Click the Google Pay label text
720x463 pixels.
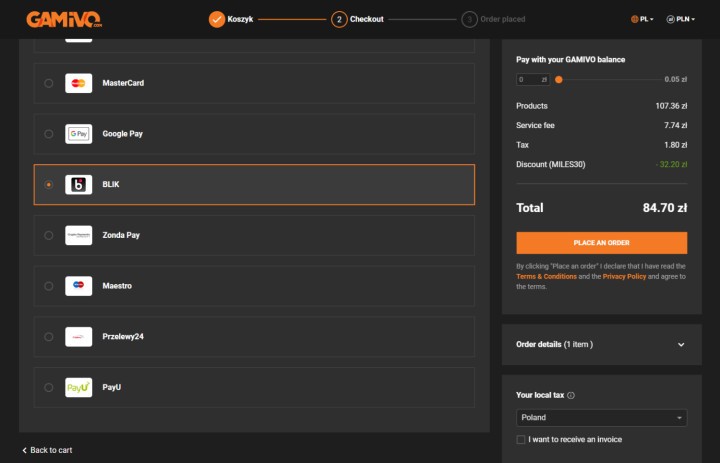[123, 134]
